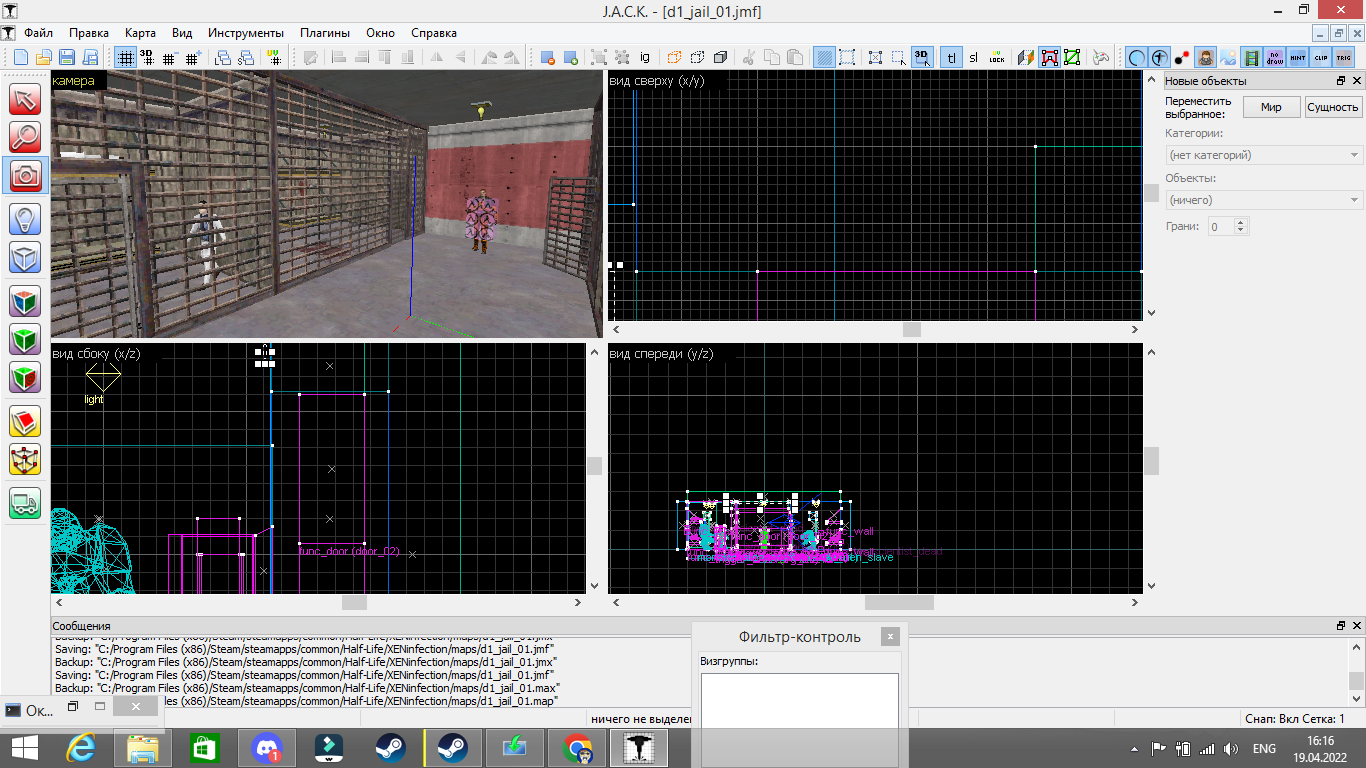Click the Windows Start button

pyautogui.click(x=24, y=748)
